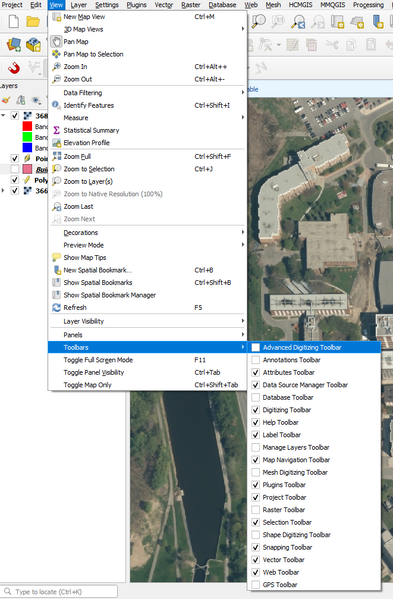Click the Elevation Profile icon
Screen dimensions: 393x599
(56, 143)
